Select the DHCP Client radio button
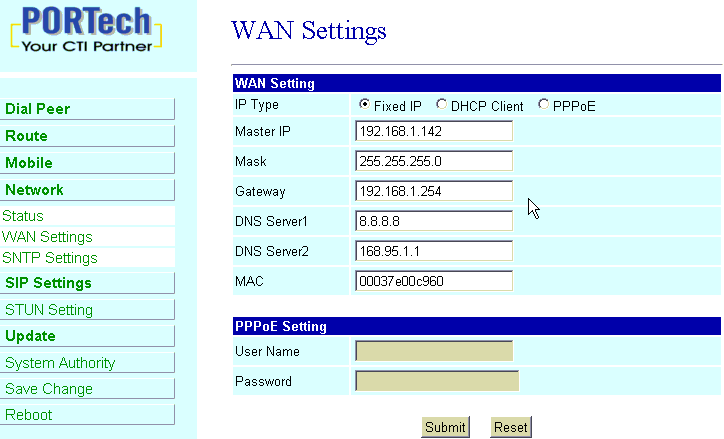724x439 pixels. coord(441,105)
